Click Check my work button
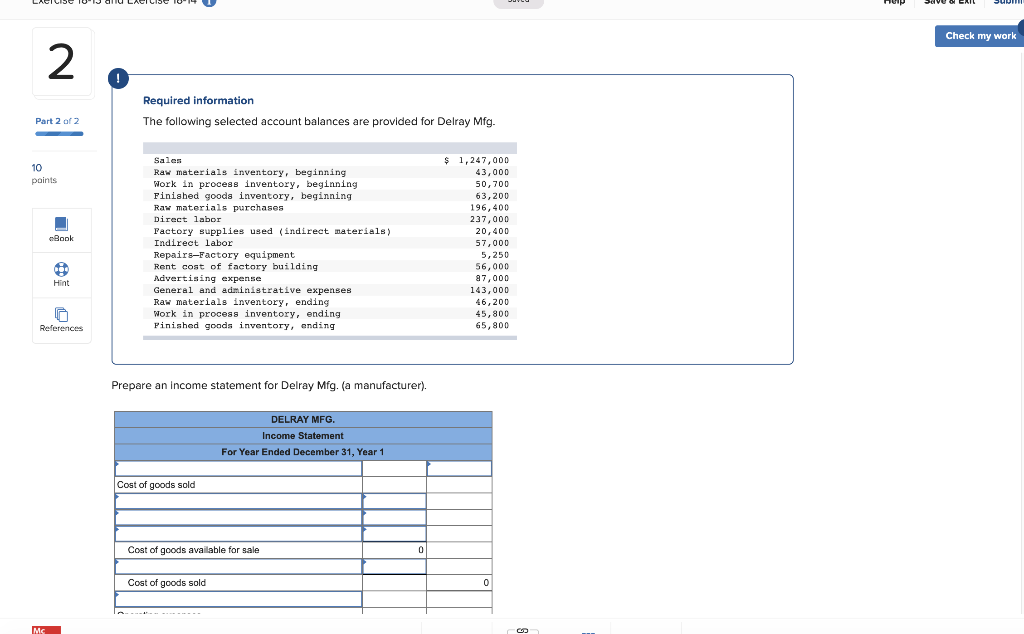This screenshot has height=634, width=1024. click(x=978, y=36)
